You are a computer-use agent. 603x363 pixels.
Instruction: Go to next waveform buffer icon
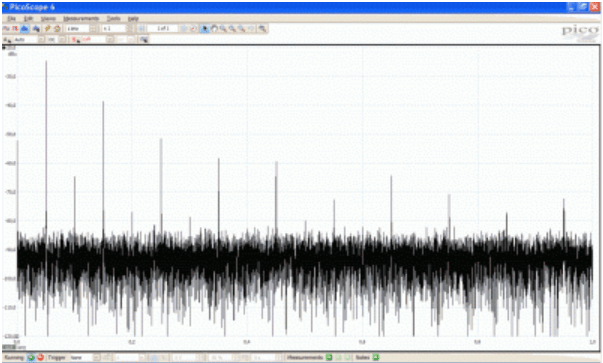(184, 29)
